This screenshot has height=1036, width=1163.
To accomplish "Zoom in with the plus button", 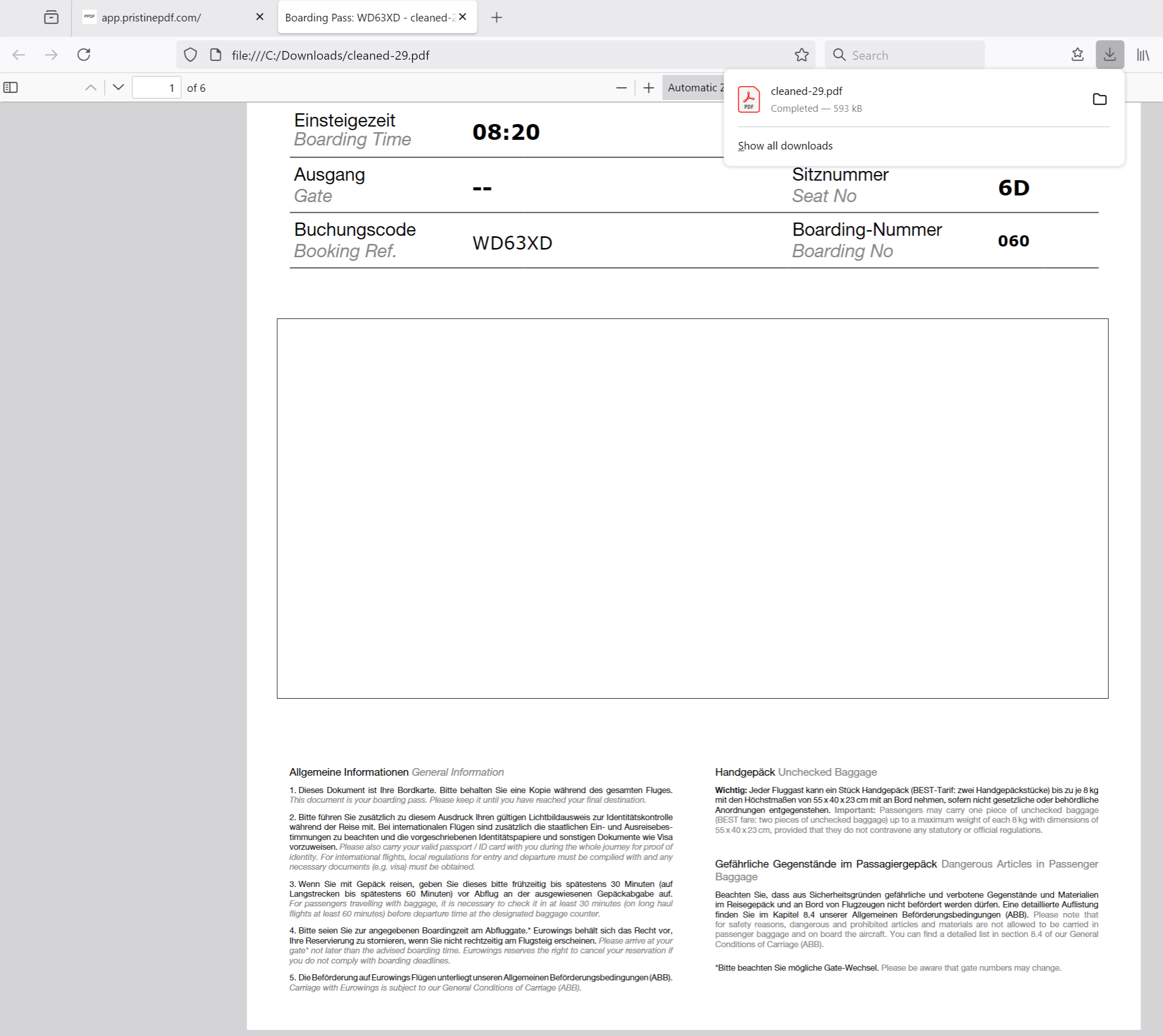I will [649, 87].
